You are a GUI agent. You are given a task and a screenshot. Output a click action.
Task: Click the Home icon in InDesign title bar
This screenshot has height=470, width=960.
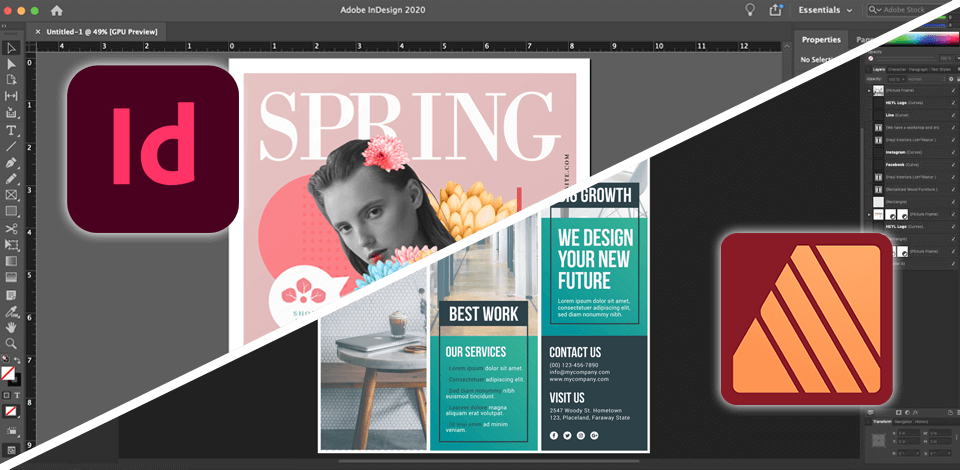click(x=56, y=10)
